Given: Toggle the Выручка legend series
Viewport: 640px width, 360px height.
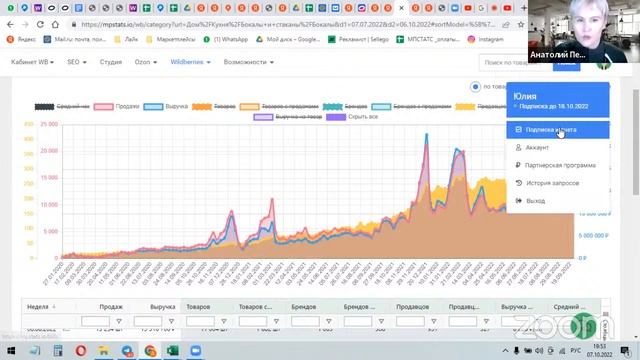Looking at the screenshot, I should tap(166, 107).
